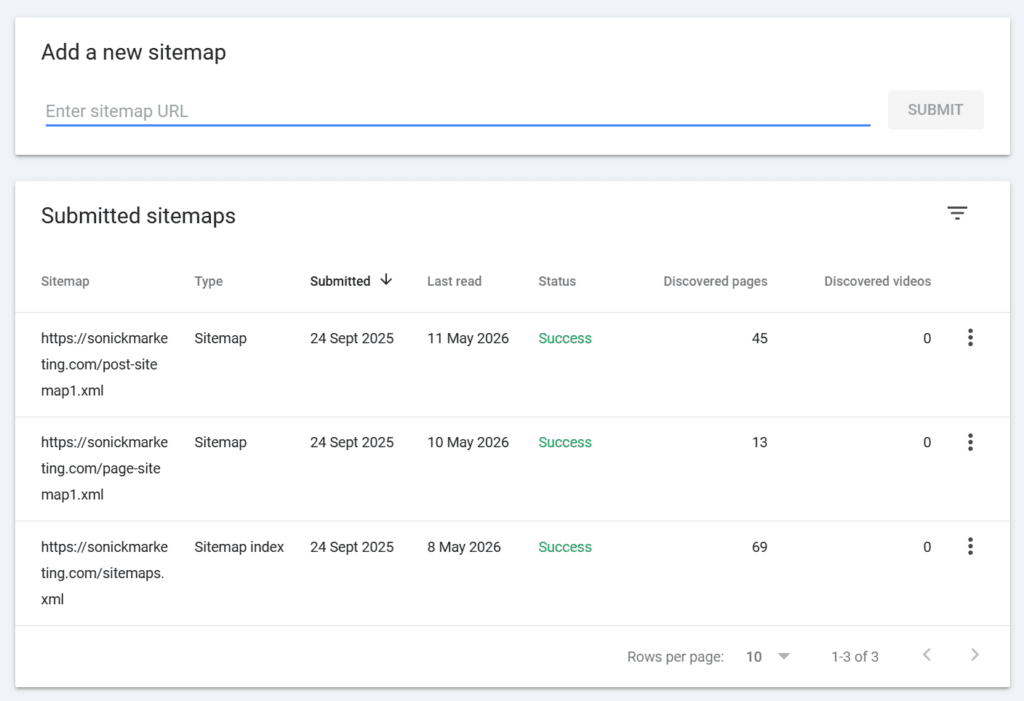The width and height of the screenshot is (1024, 701).
Task: Select discovered pages value 13
Action: [760, 442]
